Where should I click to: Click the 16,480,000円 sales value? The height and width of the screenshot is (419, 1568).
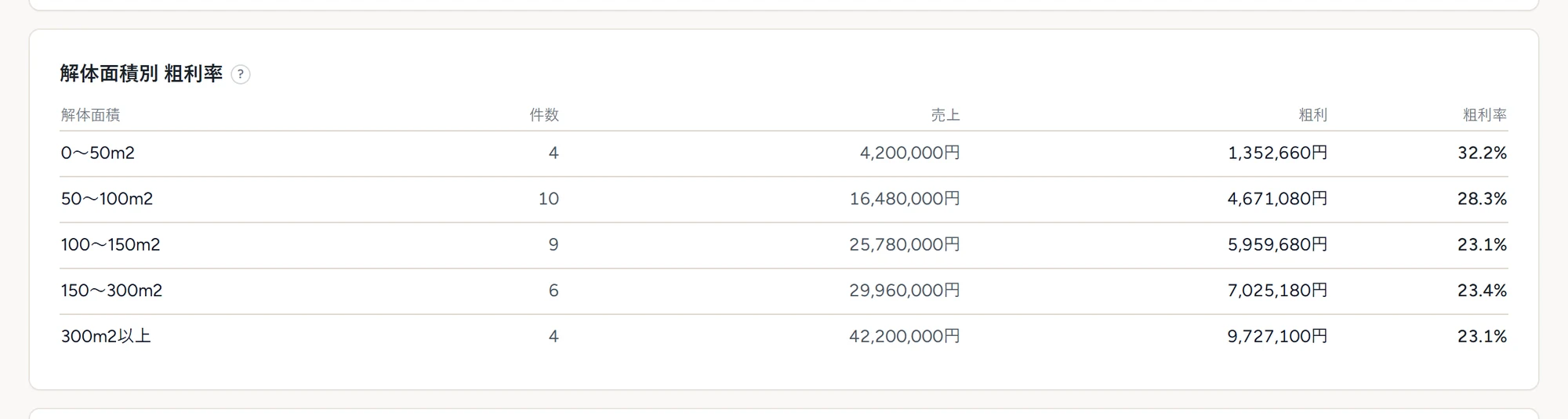pos(905,199)
